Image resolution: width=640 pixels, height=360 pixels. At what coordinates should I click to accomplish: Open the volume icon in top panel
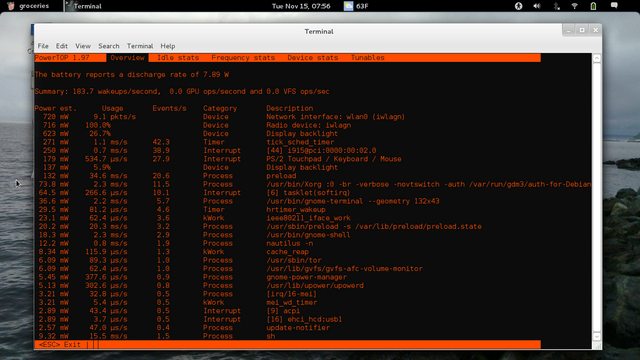tap(537, 6)
